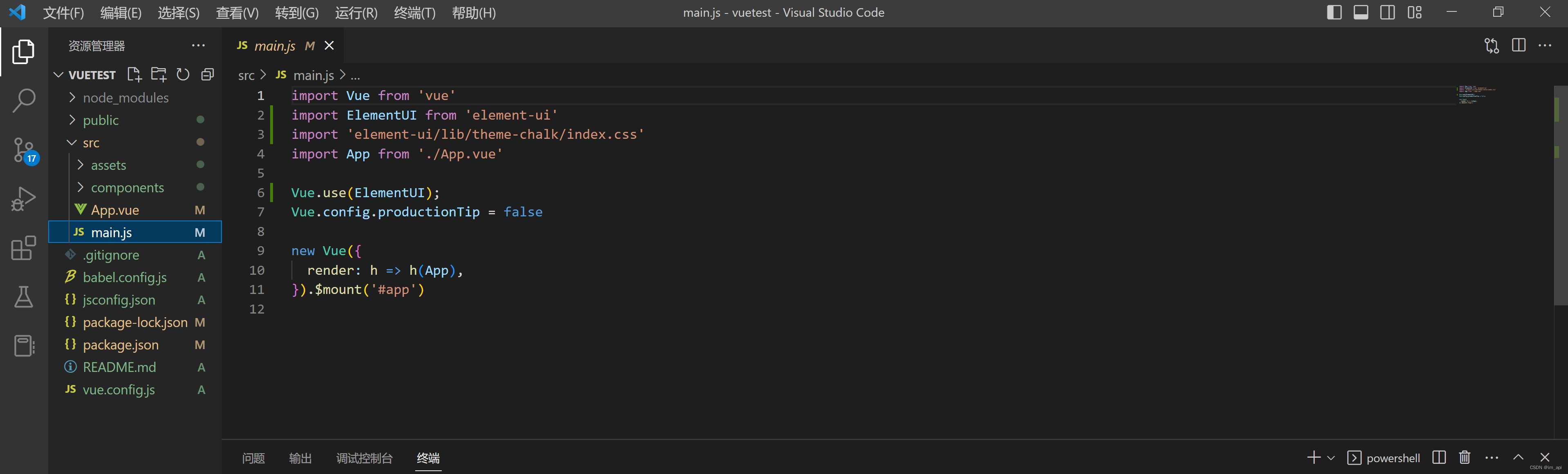Click New File icon in VUETEST header
The image size is (1568, 474).
pyautogui.click(x=134, y=75)
